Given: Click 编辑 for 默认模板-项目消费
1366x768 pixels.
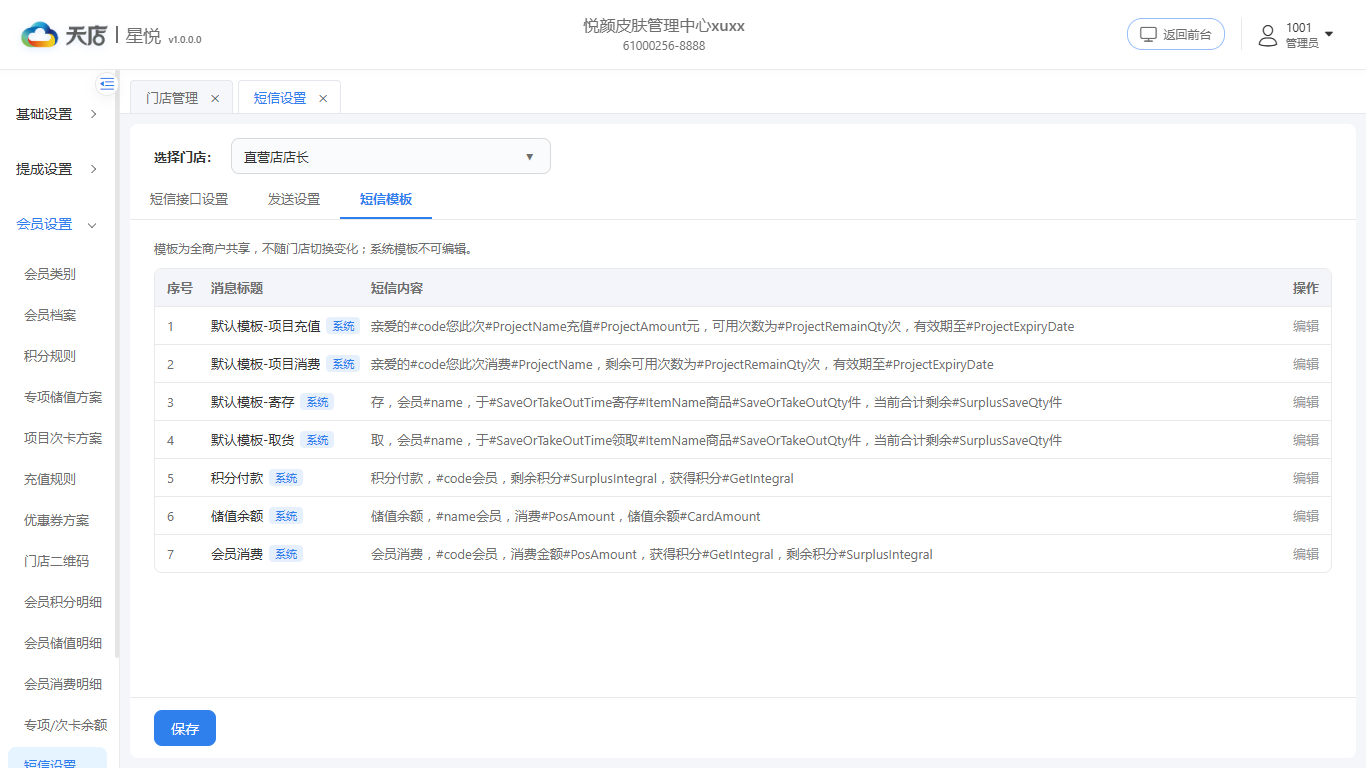Looking at the screenshot, I should coord(1306,364).
